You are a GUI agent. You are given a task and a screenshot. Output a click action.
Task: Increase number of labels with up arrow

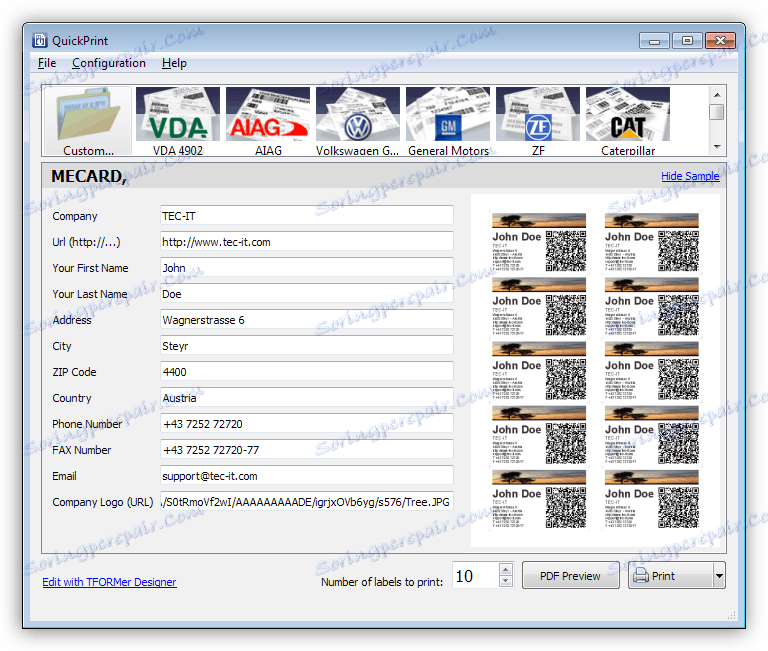pos(506,570)
